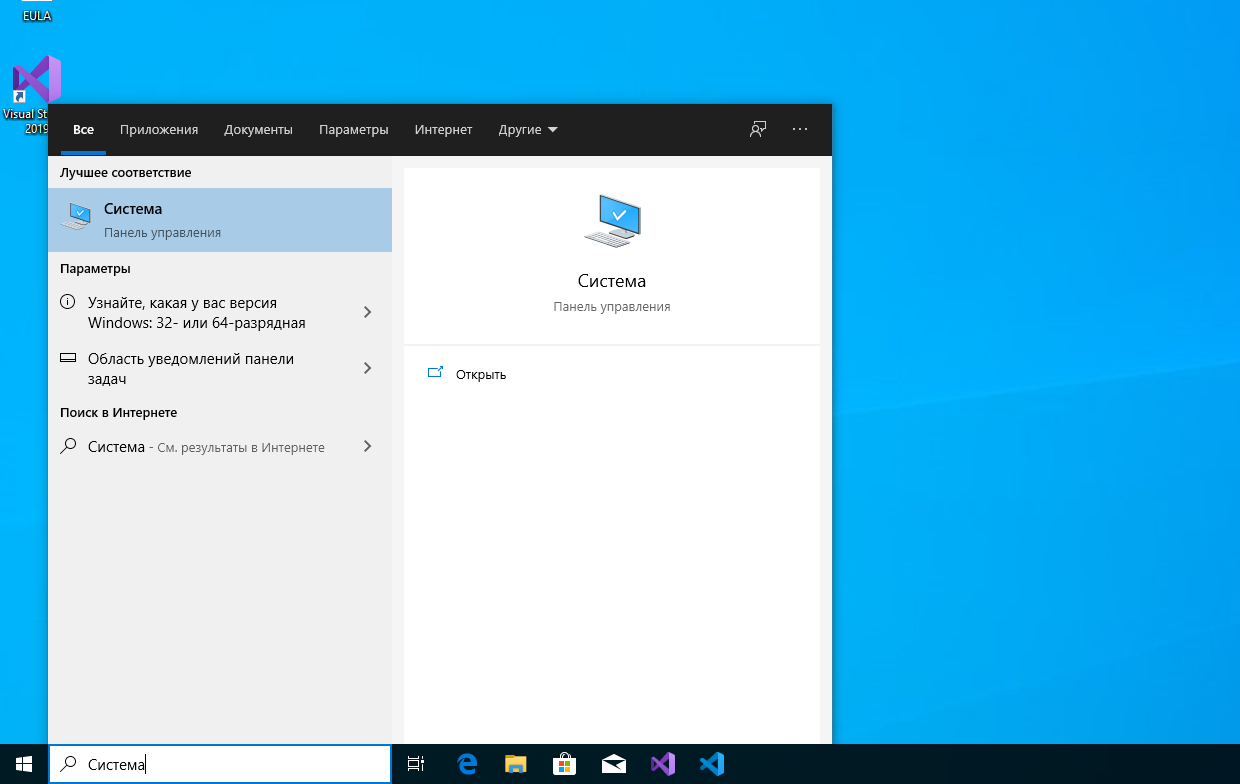Screen dimensions: 1240x784
Task: Switch to the Приложения tab
Action: tap(159, 130)
